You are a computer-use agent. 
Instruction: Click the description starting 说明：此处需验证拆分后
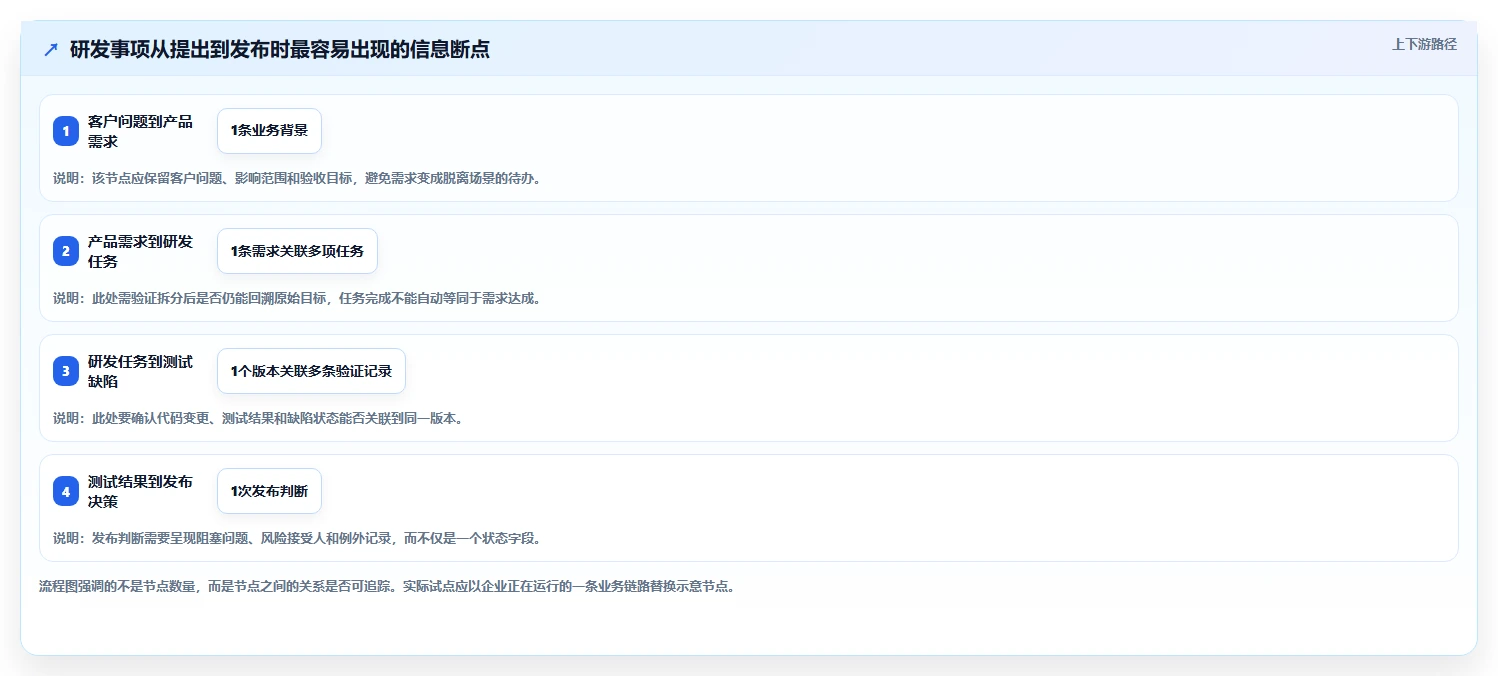pos(297,298)
